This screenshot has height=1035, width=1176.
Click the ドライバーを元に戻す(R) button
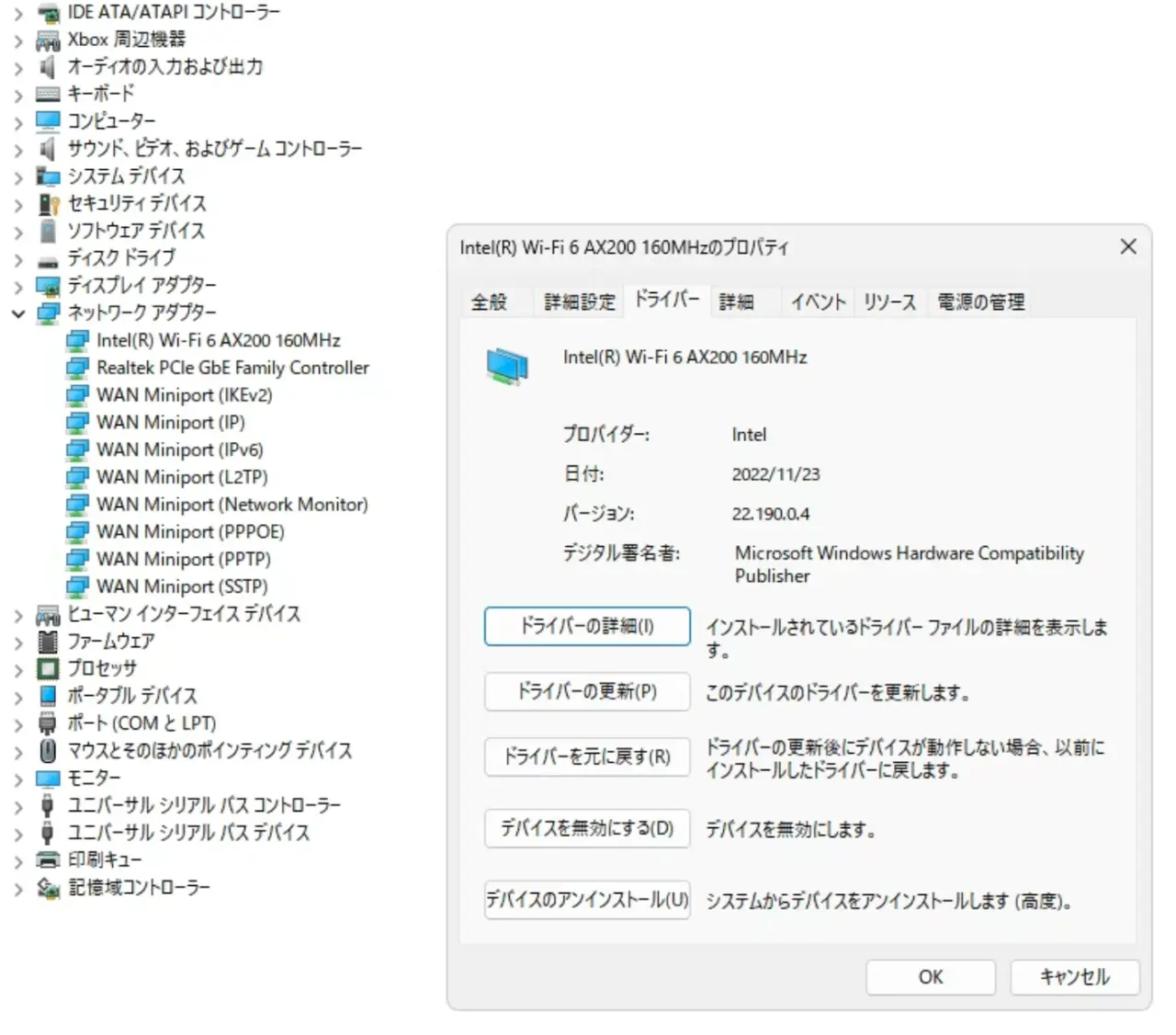pos(587,757)
